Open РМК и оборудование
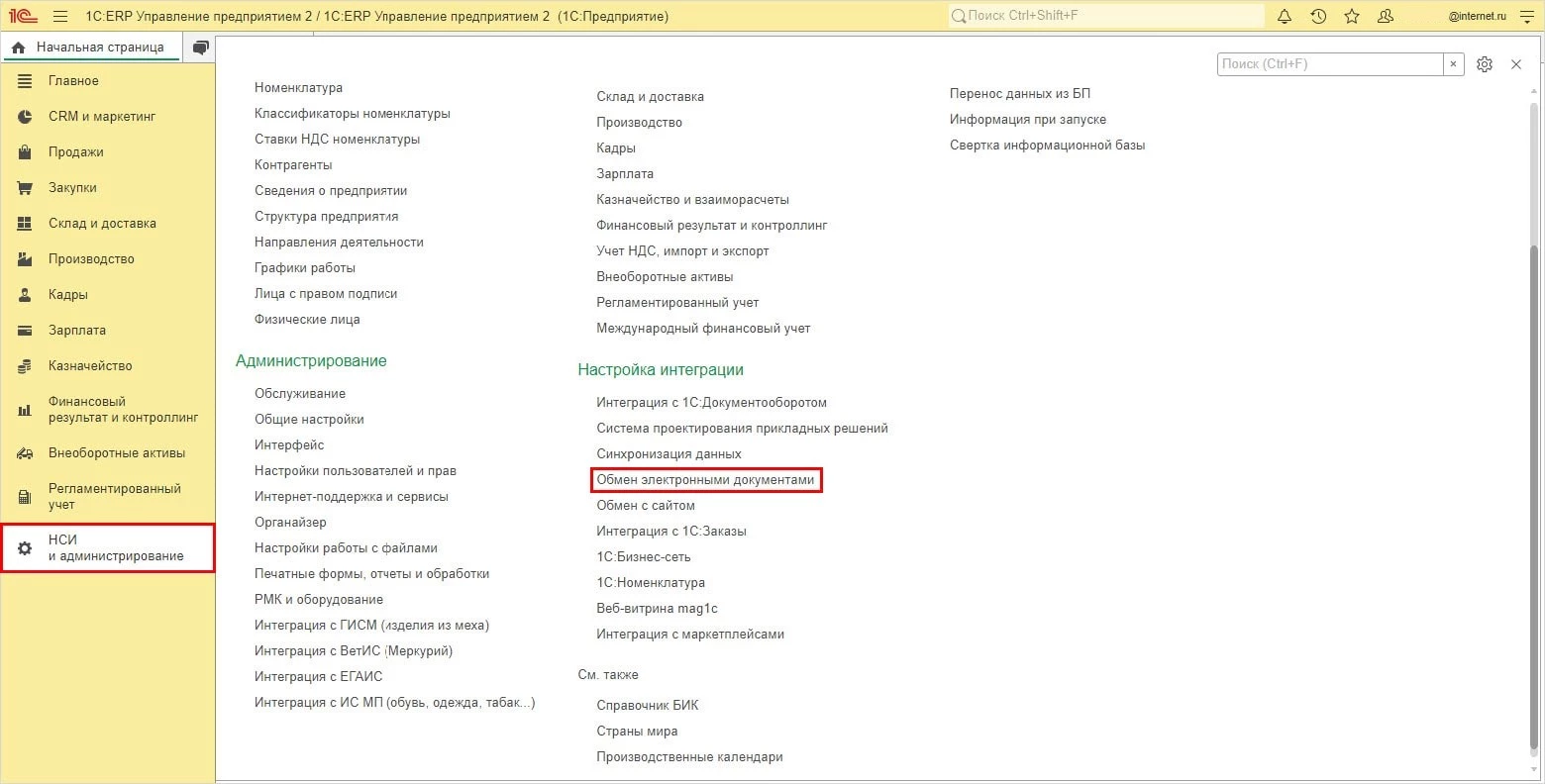Image resolution: width=1545 pixels, height=784 pixels. tap(319, 600)
